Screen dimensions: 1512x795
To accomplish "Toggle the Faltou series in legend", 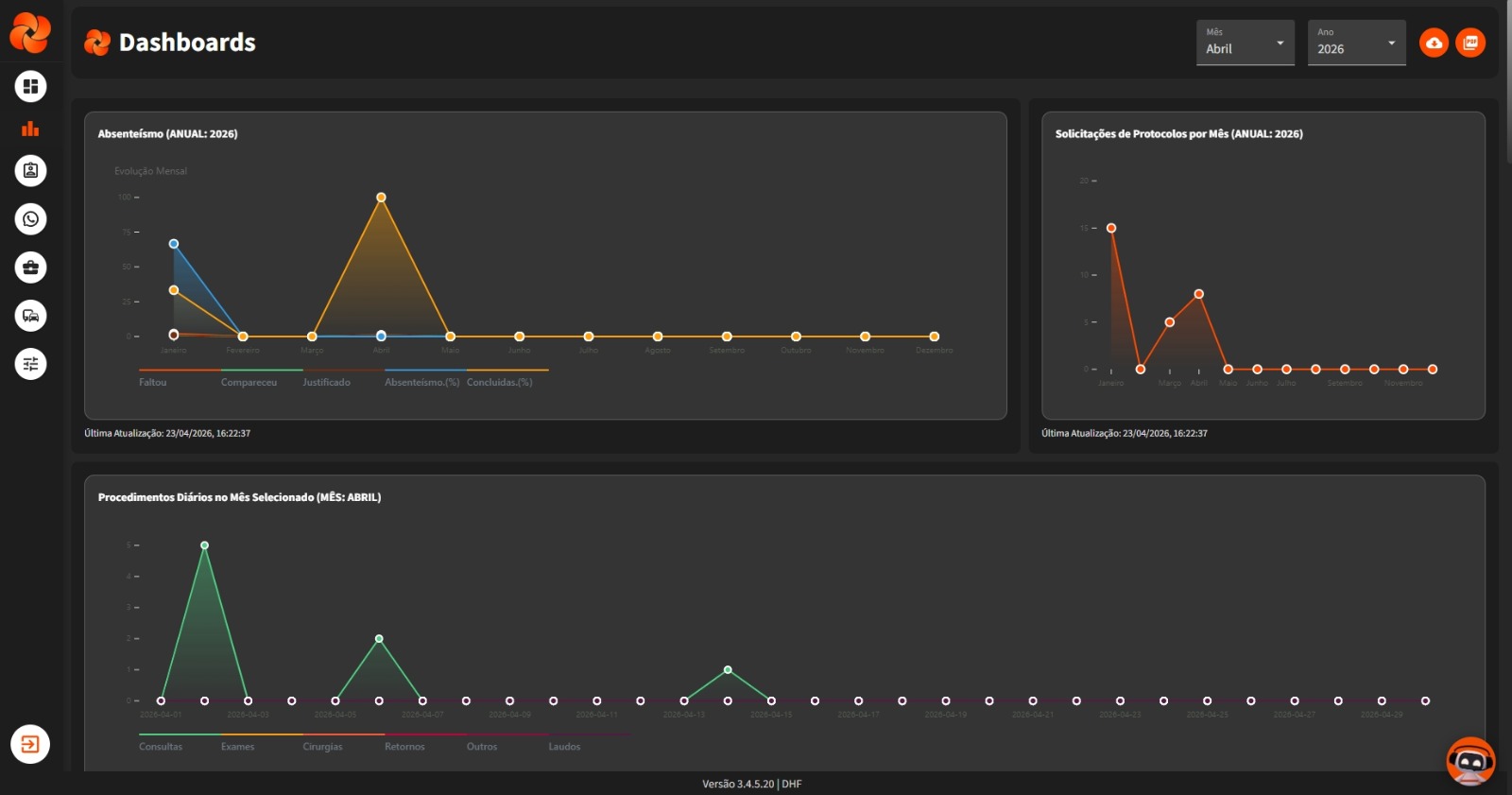I will [153, 382].
